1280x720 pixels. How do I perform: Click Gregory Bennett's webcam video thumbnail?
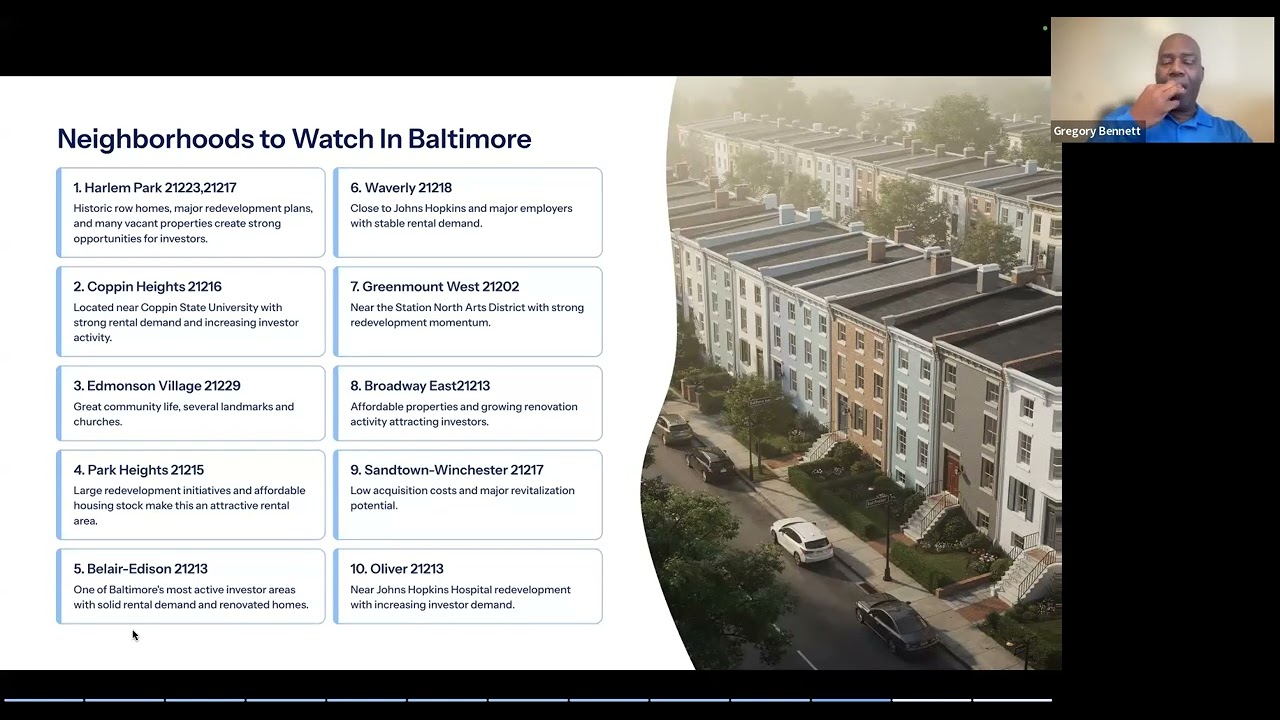pyautogui.click(x=1162, y=80)
